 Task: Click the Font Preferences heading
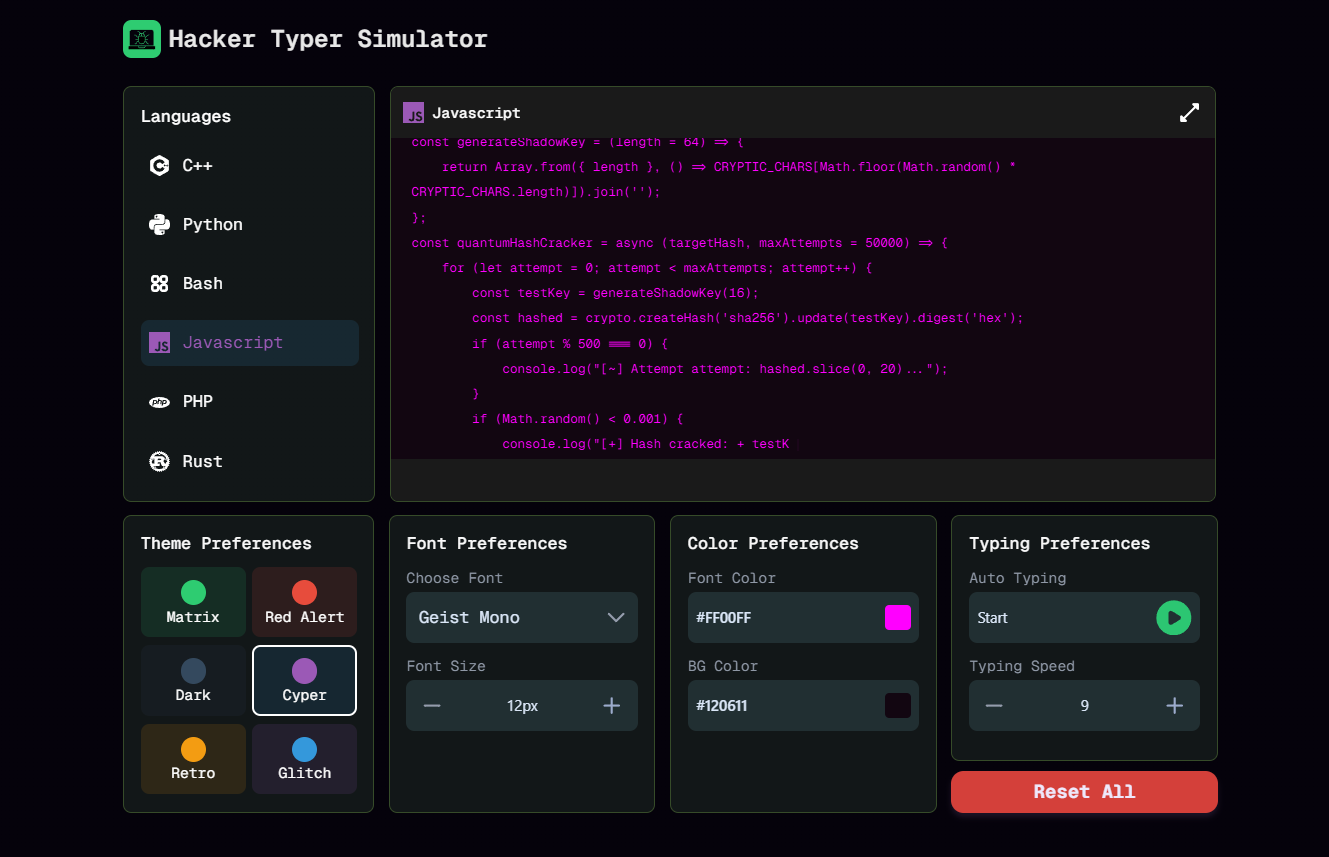[x=487, y=543]
